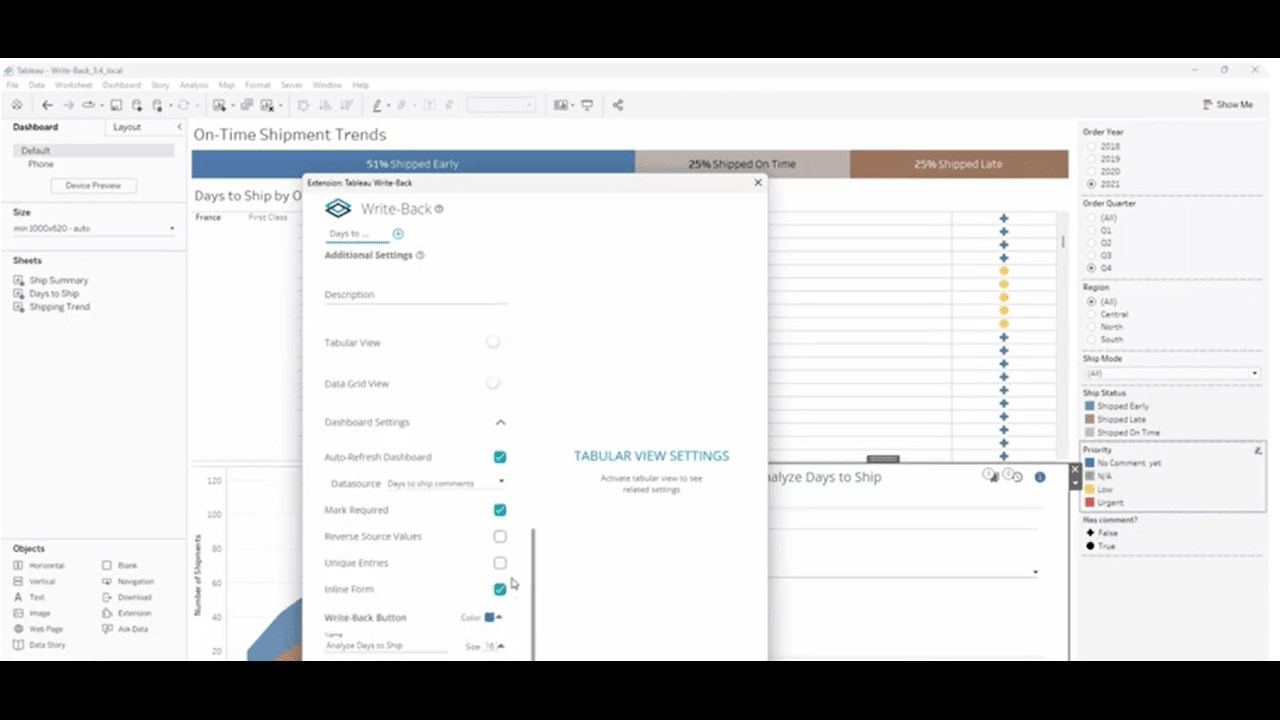1280x720 pixels.
Task: Uncheck the Inline Form checkbox
Action: pyautogui.click(x=500, y=589)
